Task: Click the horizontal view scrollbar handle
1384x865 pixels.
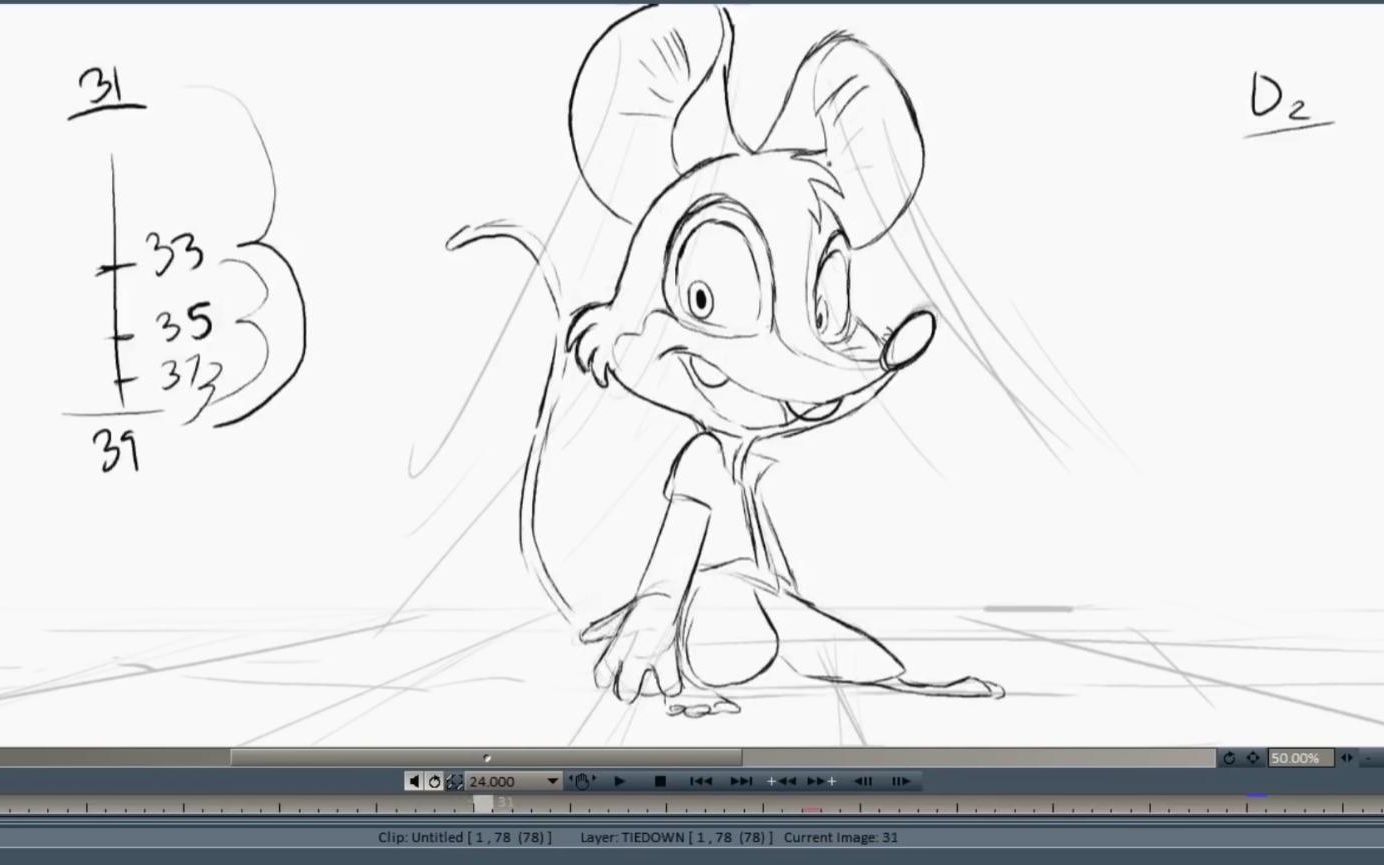Action: [486, 758]
